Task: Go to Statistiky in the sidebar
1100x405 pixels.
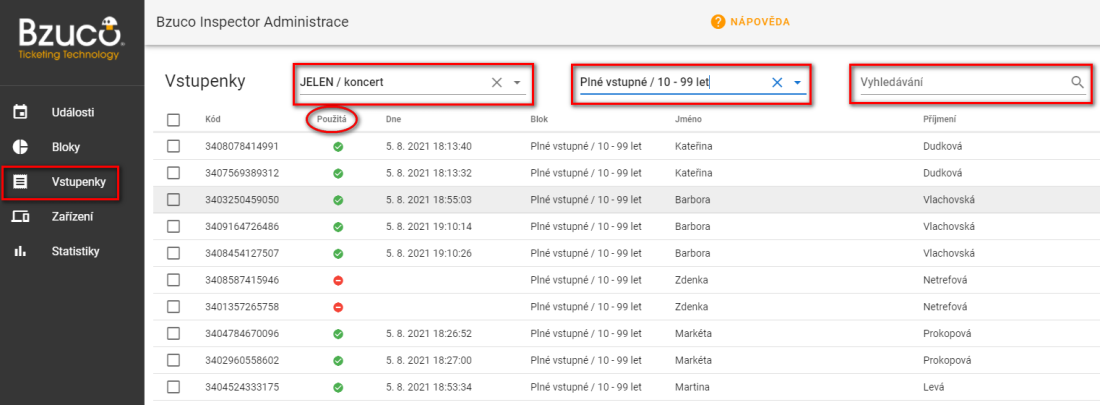Action: (x=75, y=251)
